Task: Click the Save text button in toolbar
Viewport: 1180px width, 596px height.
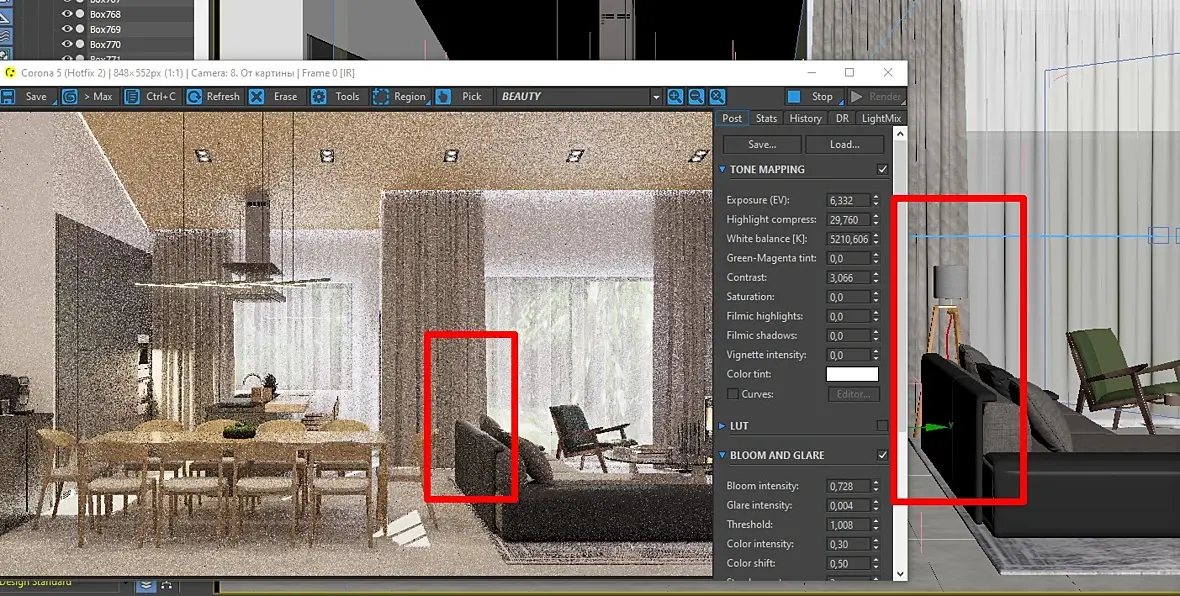Action: (36, 96)
